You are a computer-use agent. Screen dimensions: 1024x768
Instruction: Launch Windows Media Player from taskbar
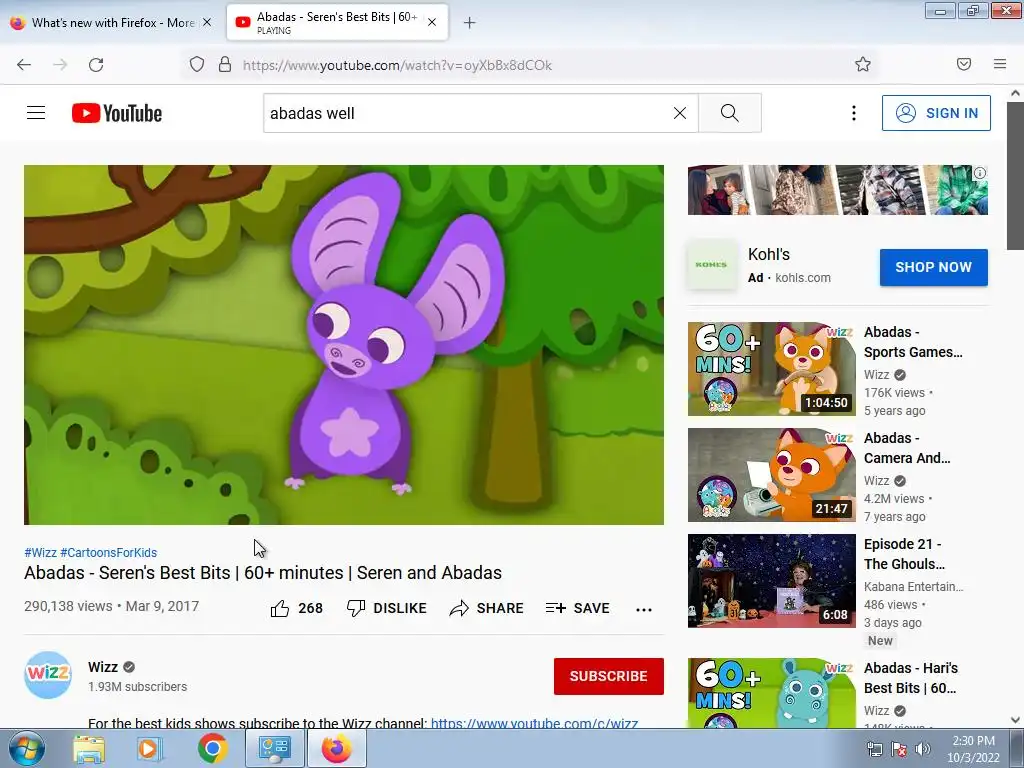150,749
